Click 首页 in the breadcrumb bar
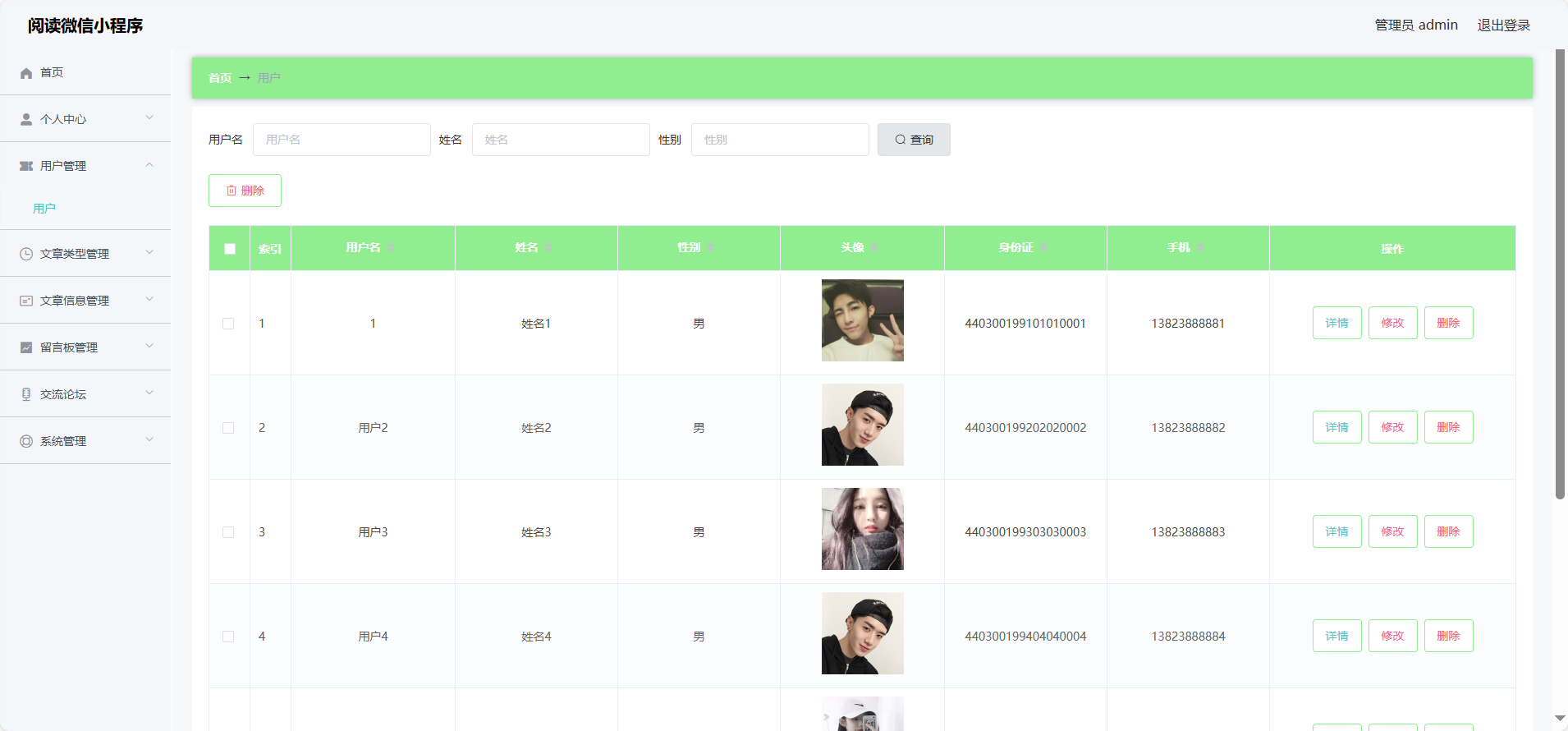The height and width of the screenshot is (731, 1568). (x=220, y=78)
